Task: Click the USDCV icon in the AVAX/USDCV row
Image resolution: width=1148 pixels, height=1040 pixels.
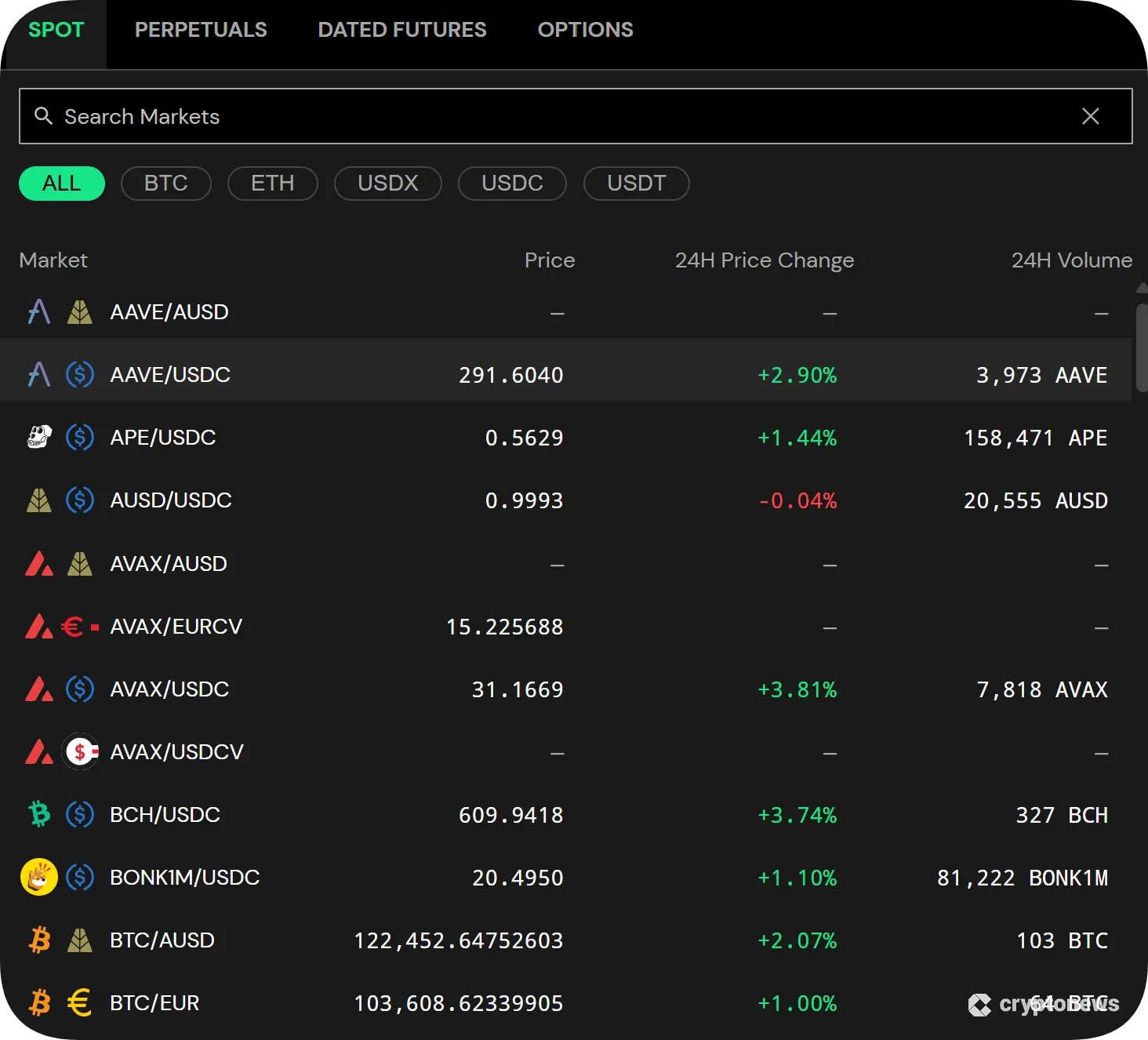Action: point(80,751)
